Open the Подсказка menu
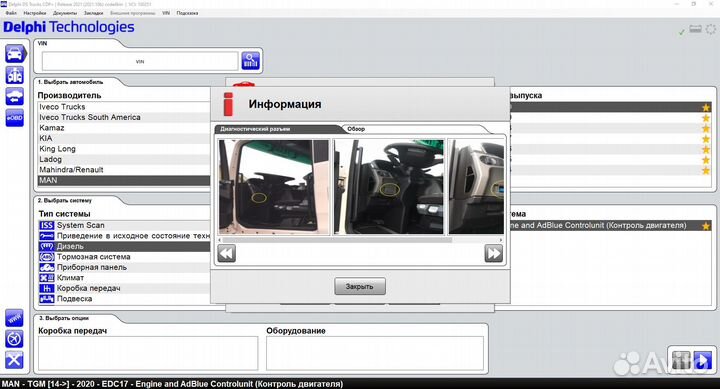720x389 pixels. (x=187, y=13)
